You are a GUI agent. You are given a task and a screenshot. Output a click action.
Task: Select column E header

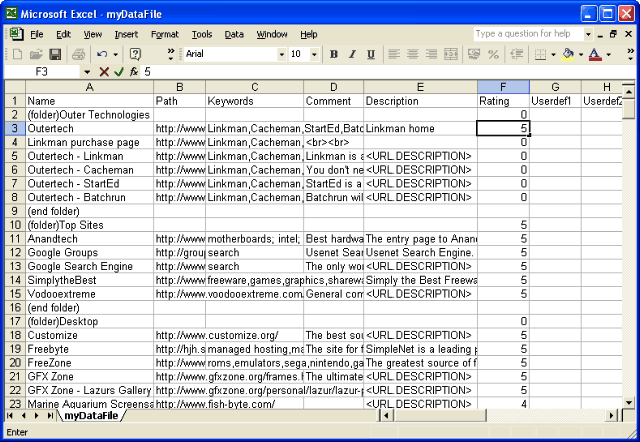tap(420, 87)
